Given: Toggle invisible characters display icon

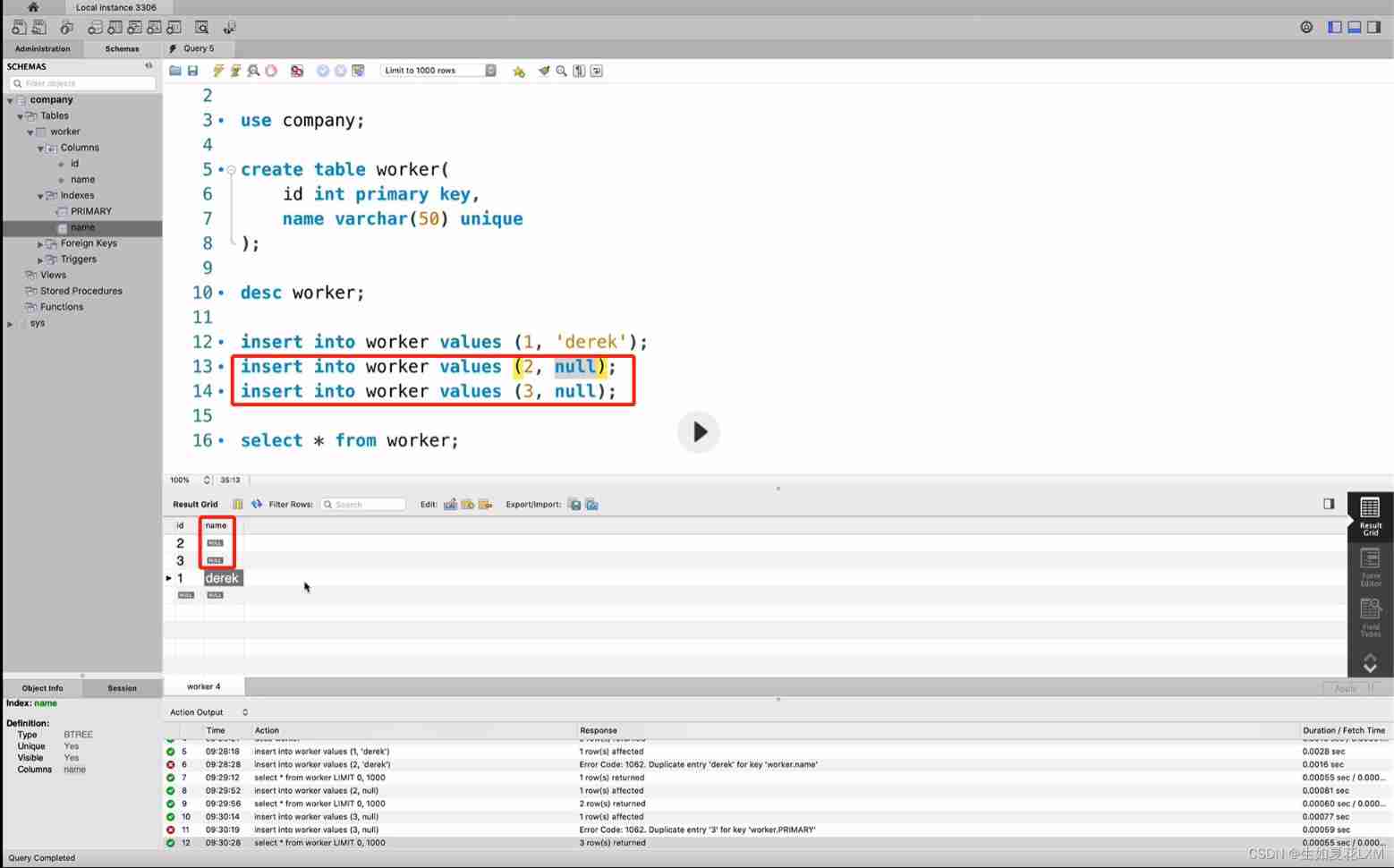Looking at the screenshot, I should coord(579,71).
